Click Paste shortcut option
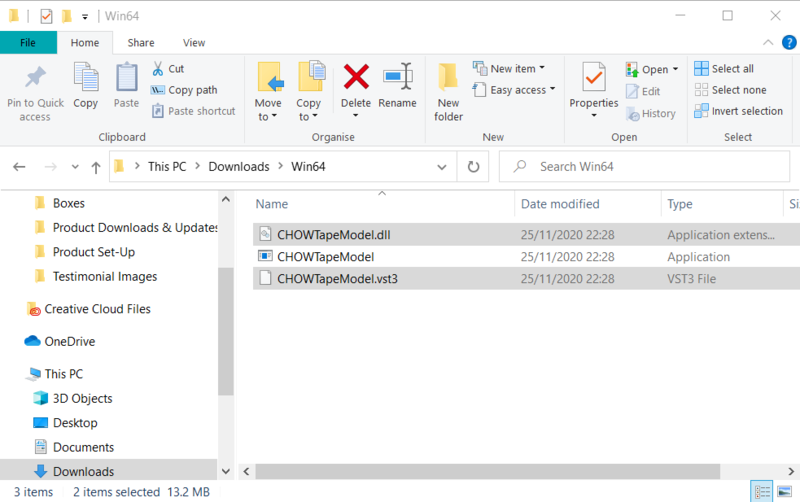The height and width of the screenshot is (502, 800). (194, 111)
